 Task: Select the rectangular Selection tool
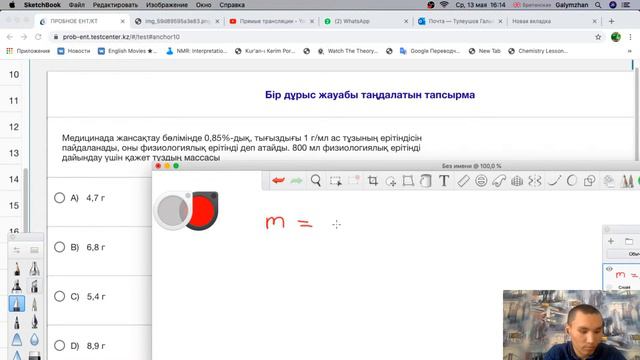pyautogui.click(x=336, y=181)
